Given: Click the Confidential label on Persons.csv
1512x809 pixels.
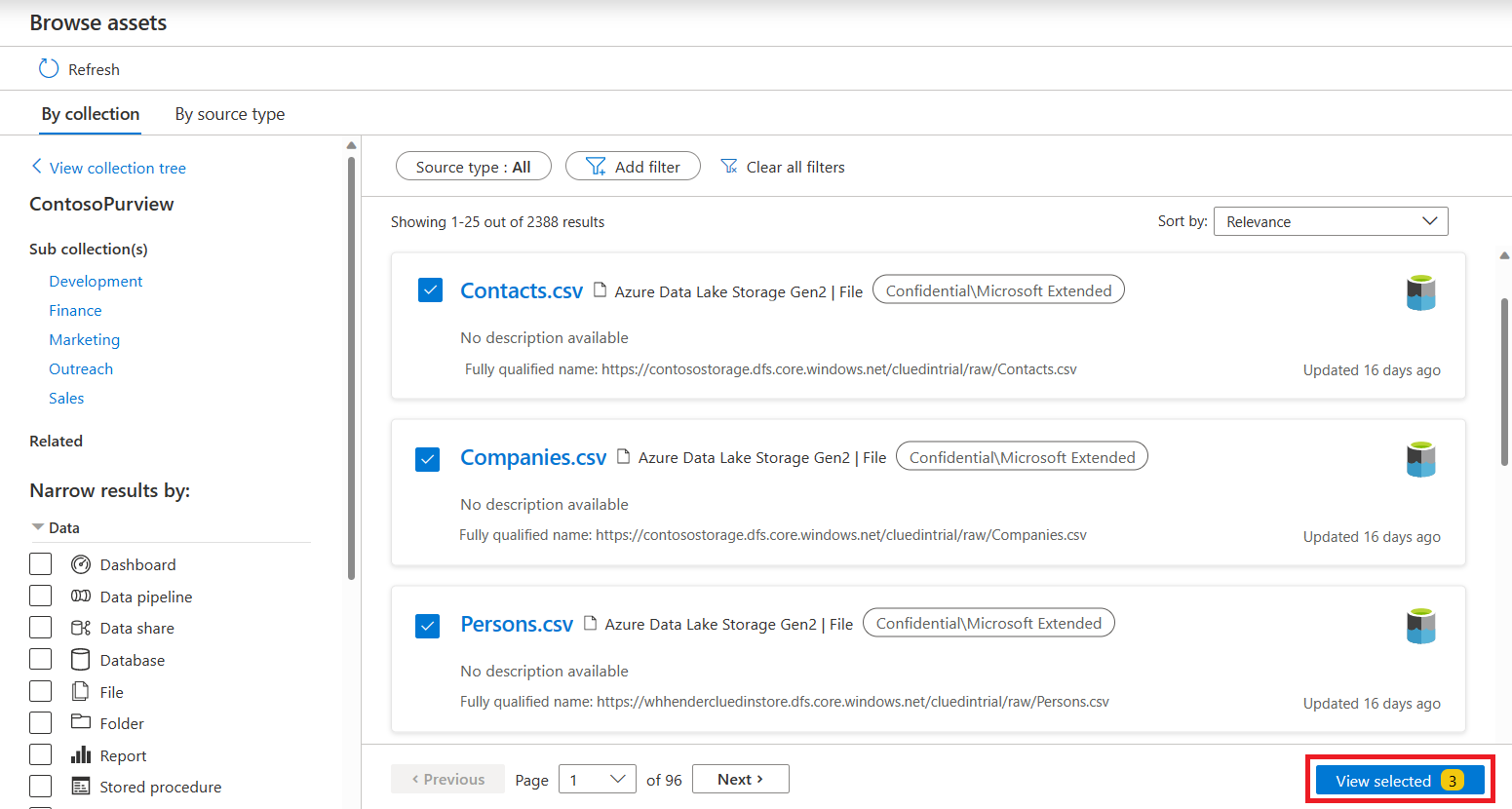Looking at the screenshot, I should pyautogui.click(x=989, y=623).
